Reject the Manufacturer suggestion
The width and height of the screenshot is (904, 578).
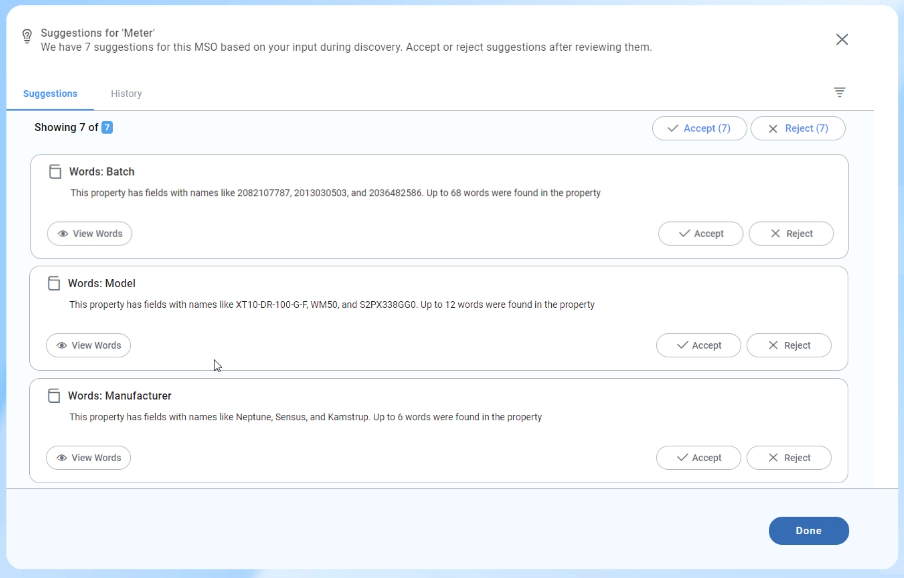(x=788, y=458)
